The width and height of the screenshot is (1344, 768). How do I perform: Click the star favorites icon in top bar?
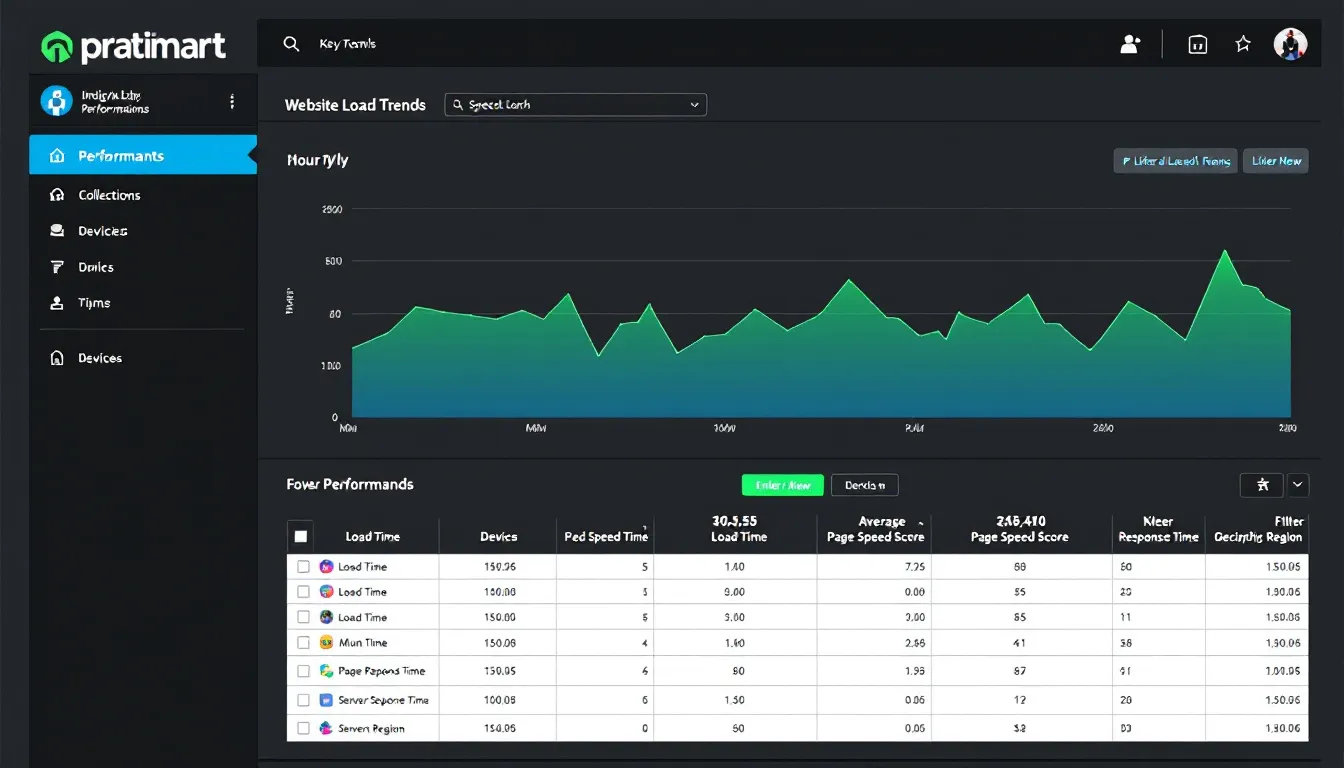tap(1242, 44)
